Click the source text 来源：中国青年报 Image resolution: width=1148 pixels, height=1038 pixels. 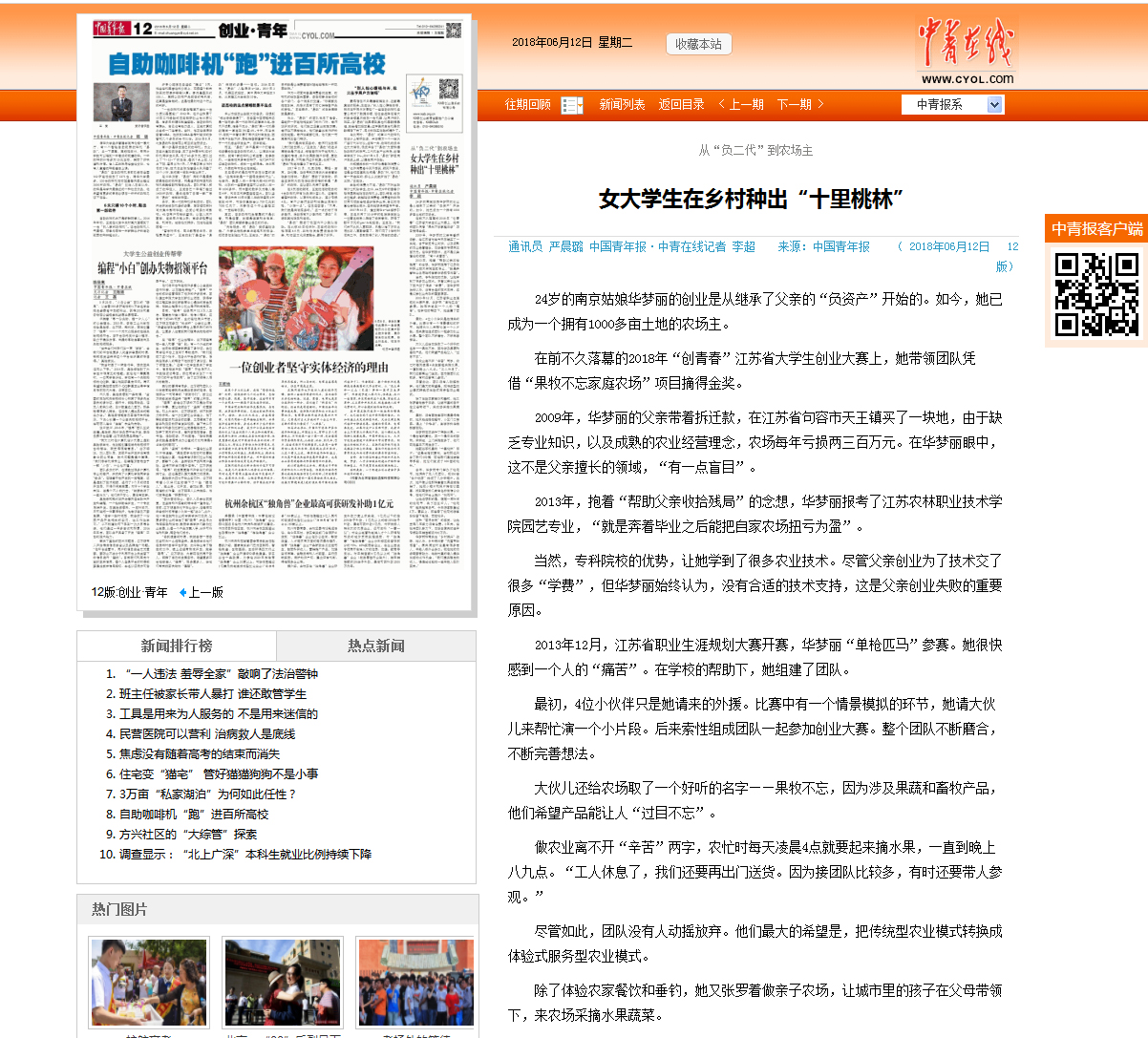[823, 246]
